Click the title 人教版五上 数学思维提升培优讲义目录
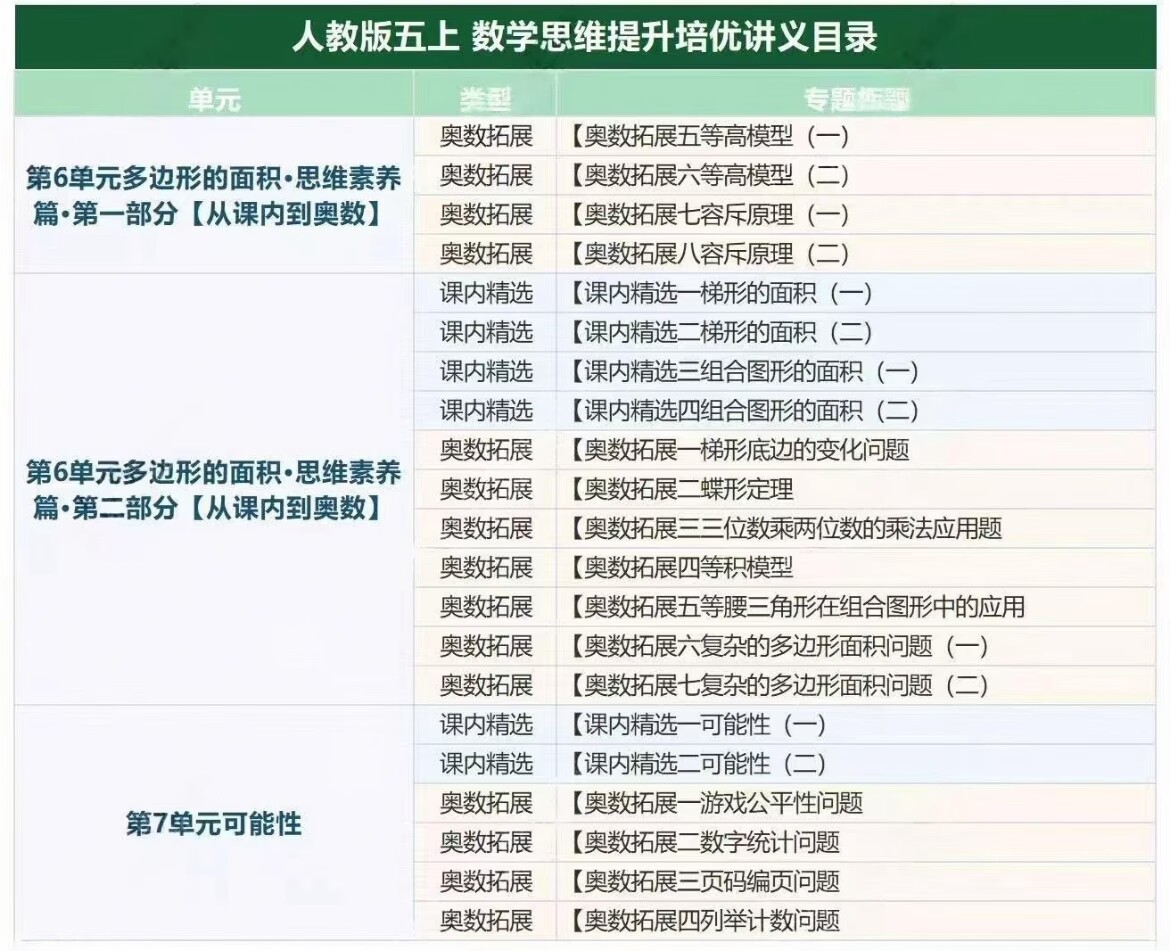This screenshot has height=951, width=1170. pyautogui.click(x=584, y=37)
